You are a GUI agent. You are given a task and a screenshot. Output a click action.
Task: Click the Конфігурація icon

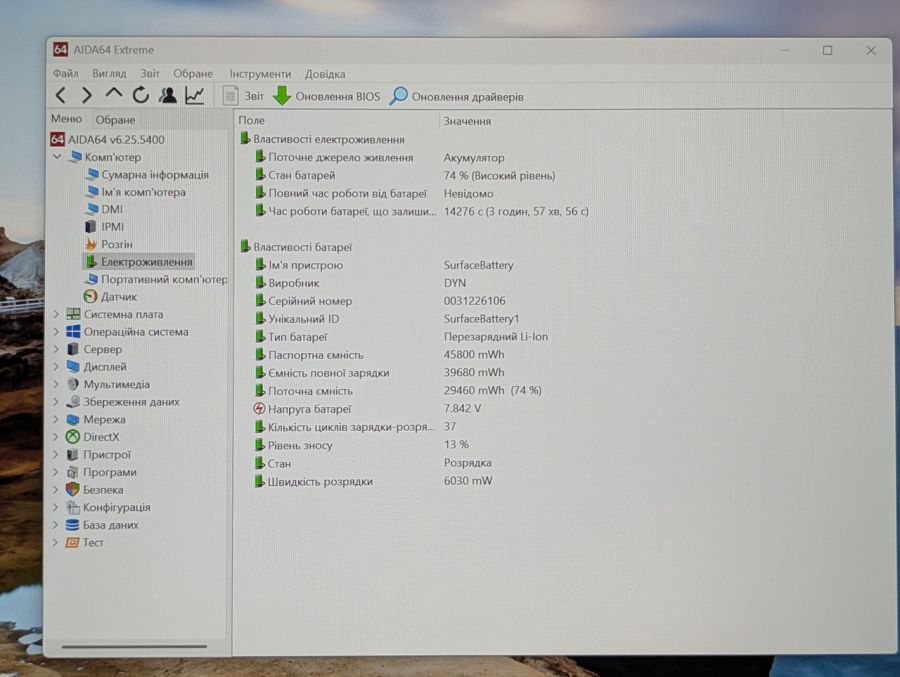tap(72, 507)
